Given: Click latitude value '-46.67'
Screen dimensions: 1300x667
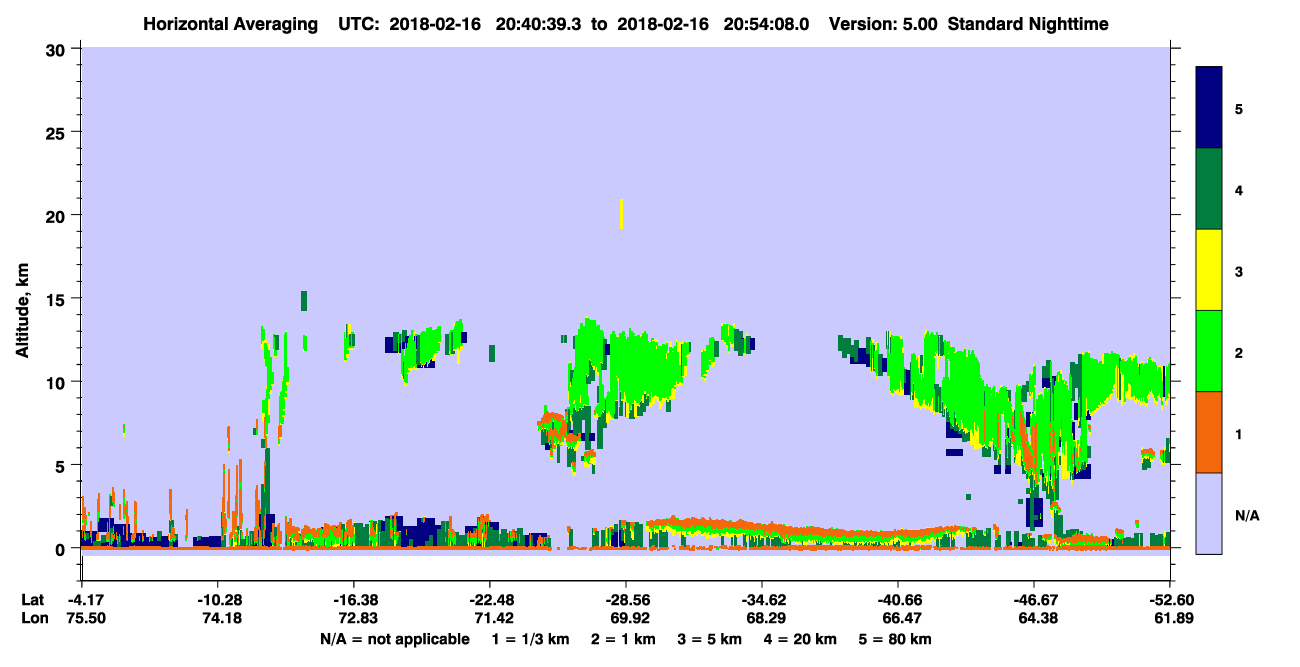Looking at the screenshot, I should pos(1034,599).
